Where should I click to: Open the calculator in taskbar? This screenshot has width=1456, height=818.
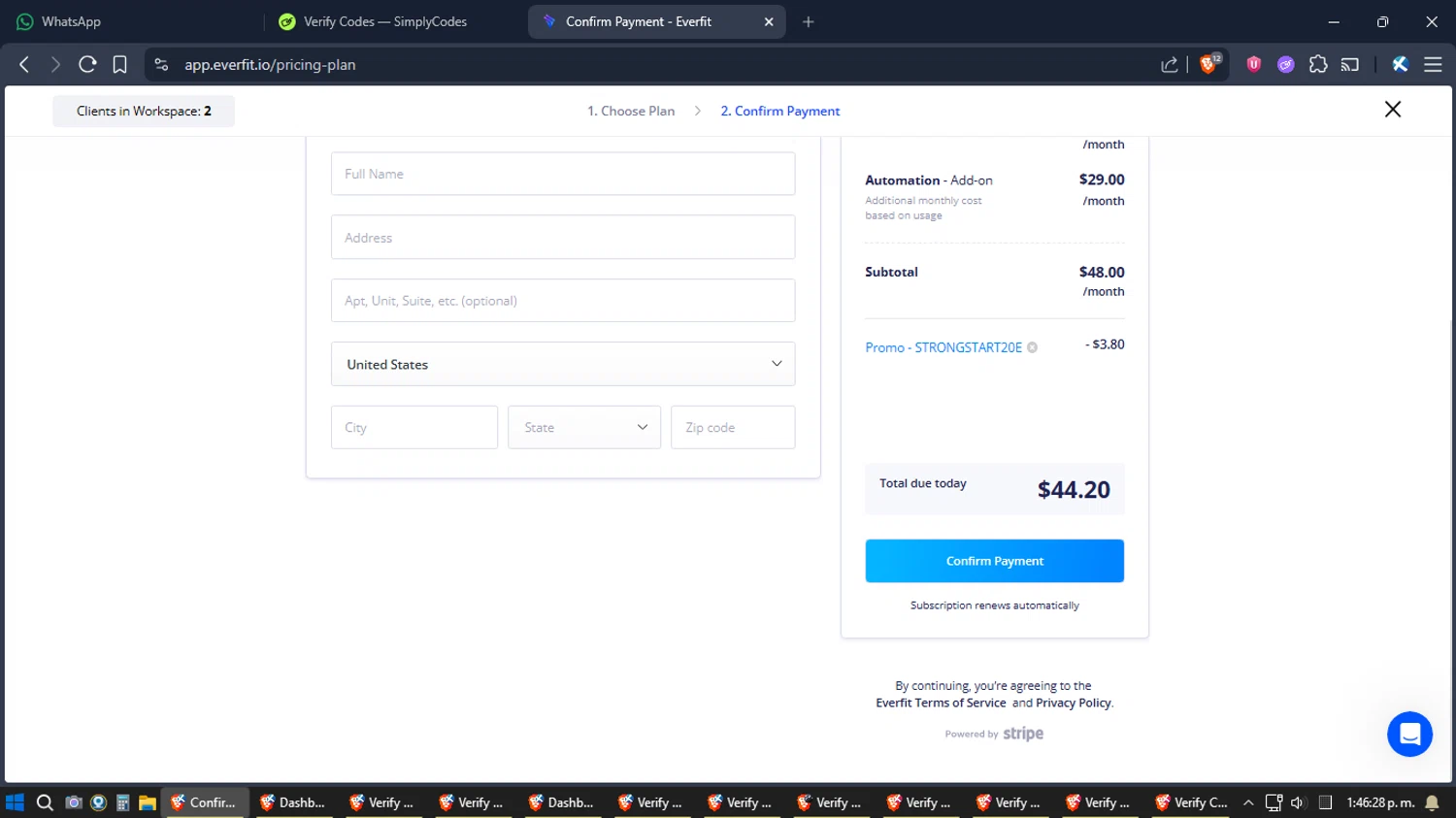click(123, 802)
